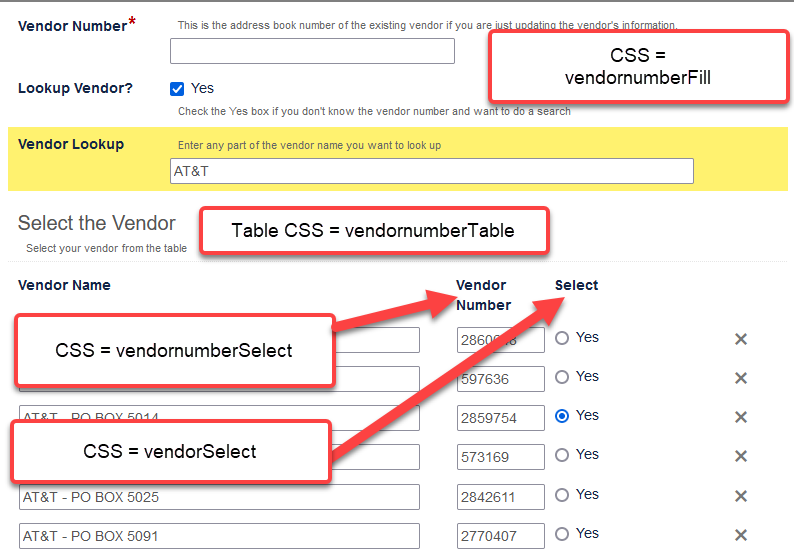Delete the first vendor row in table
The width and height of the screenshot is (794, 559).
pyautogui.click(x=741, y=339)
